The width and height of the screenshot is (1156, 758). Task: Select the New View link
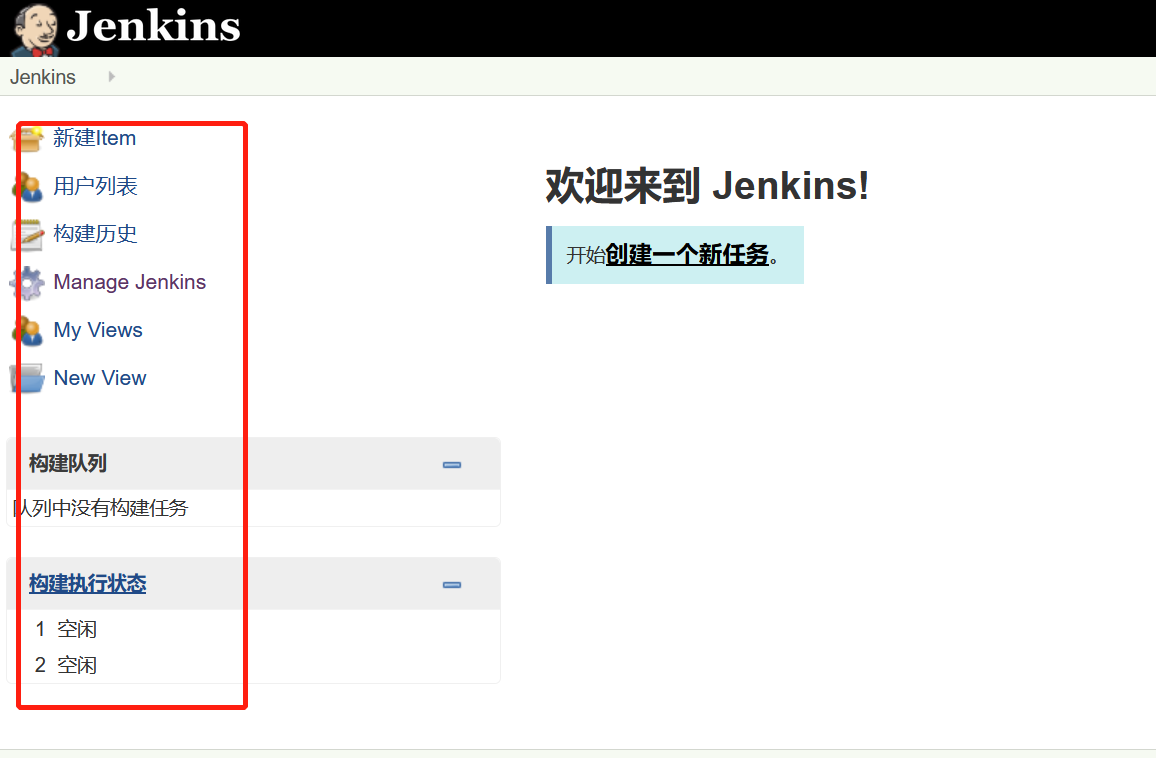(x=100, y=378)
